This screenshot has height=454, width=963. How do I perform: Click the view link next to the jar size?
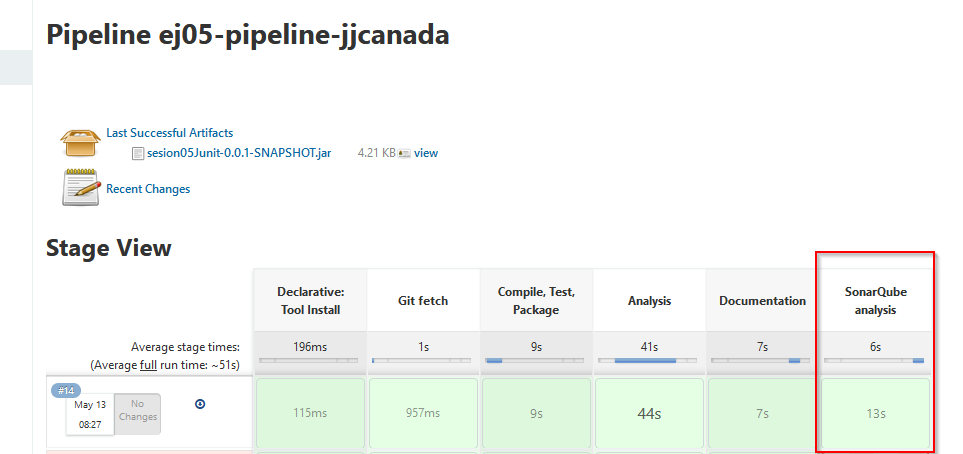426,153
